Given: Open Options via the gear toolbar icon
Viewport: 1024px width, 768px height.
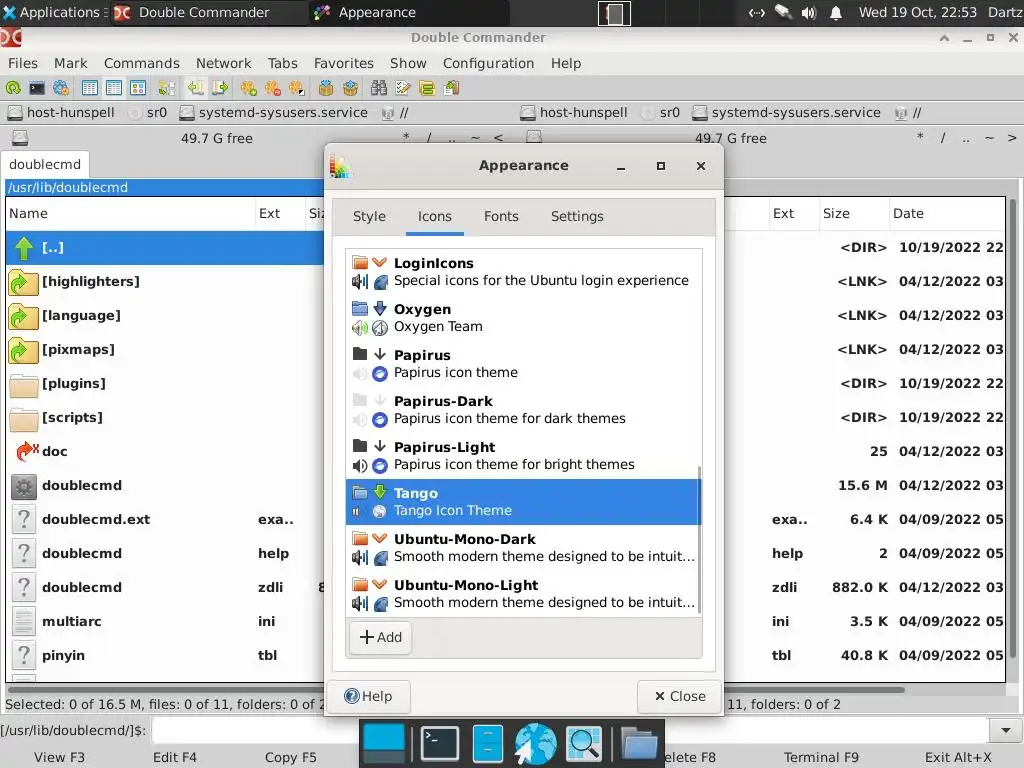Looking at the screenshot, I should pos(61,88).
